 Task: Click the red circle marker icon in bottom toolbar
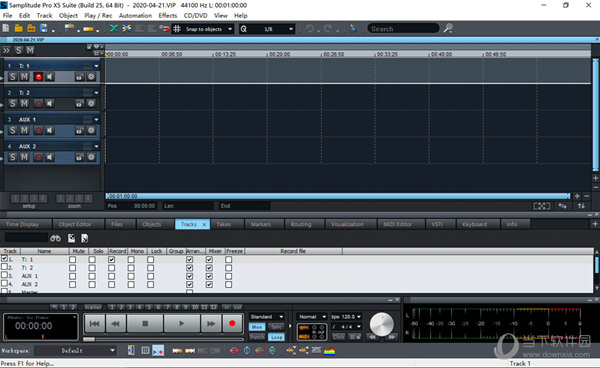click(234, 350)
